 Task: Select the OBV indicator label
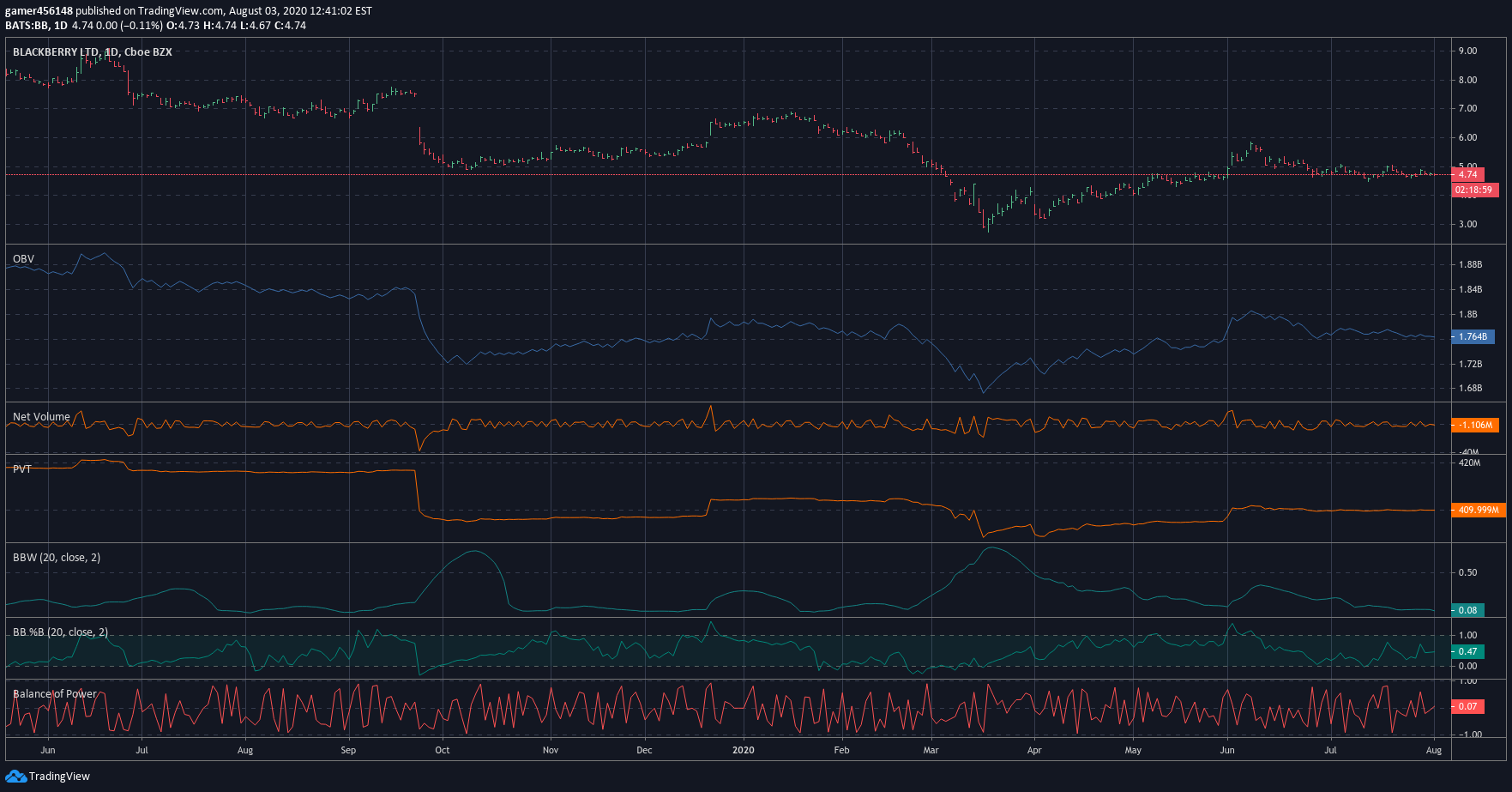pyautogui.click(x=24, y=259)
